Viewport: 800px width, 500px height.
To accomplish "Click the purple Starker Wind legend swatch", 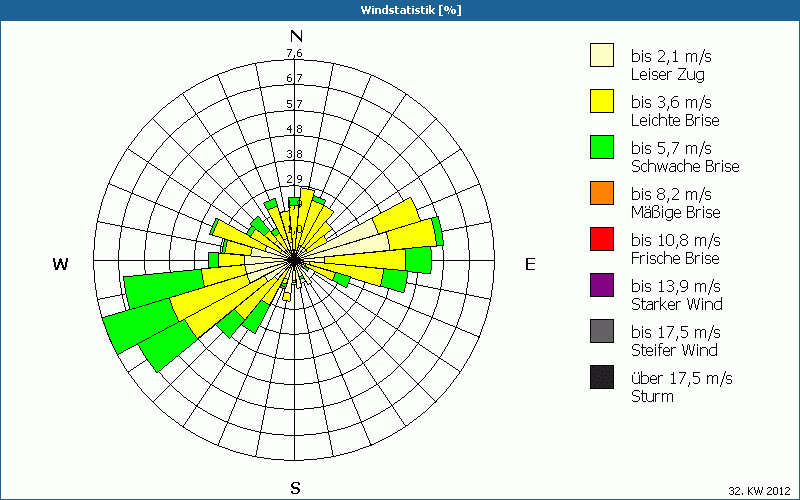I will point(602,285).
